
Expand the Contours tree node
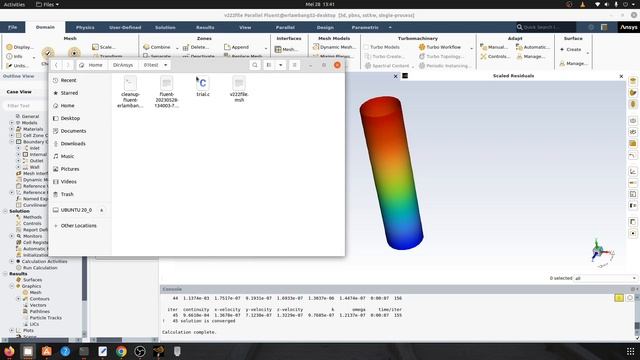pos(18,299)
